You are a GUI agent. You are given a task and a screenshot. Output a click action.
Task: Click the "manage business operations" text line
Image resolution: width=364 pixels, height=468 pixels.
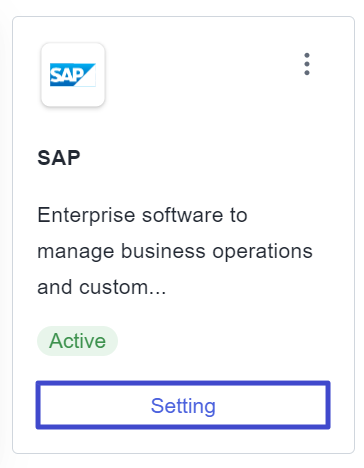tap(175, 251)
